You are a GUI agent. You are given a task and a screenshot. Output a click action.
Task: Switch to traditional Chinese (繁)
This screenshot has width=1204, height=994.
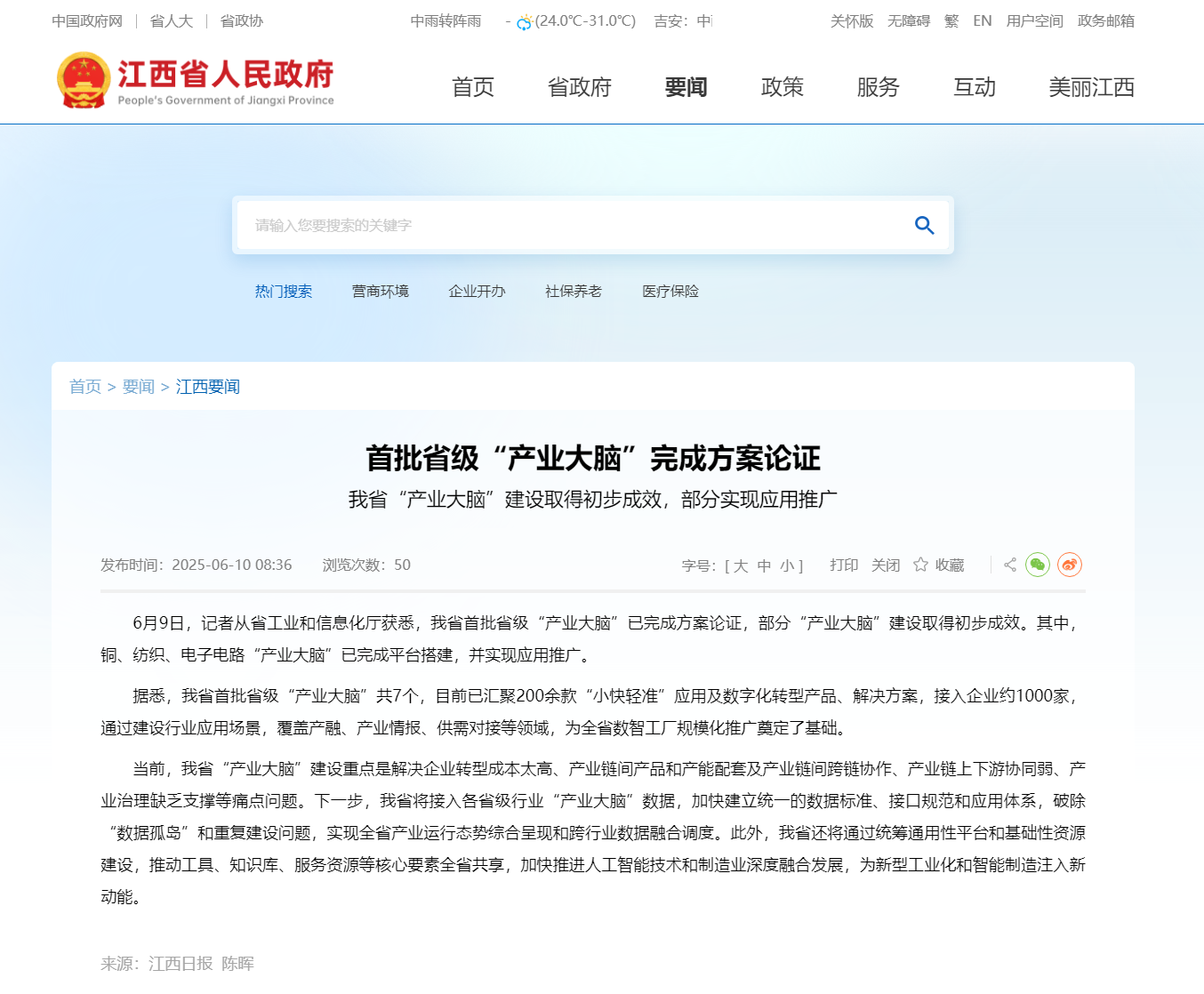point(951,21)
